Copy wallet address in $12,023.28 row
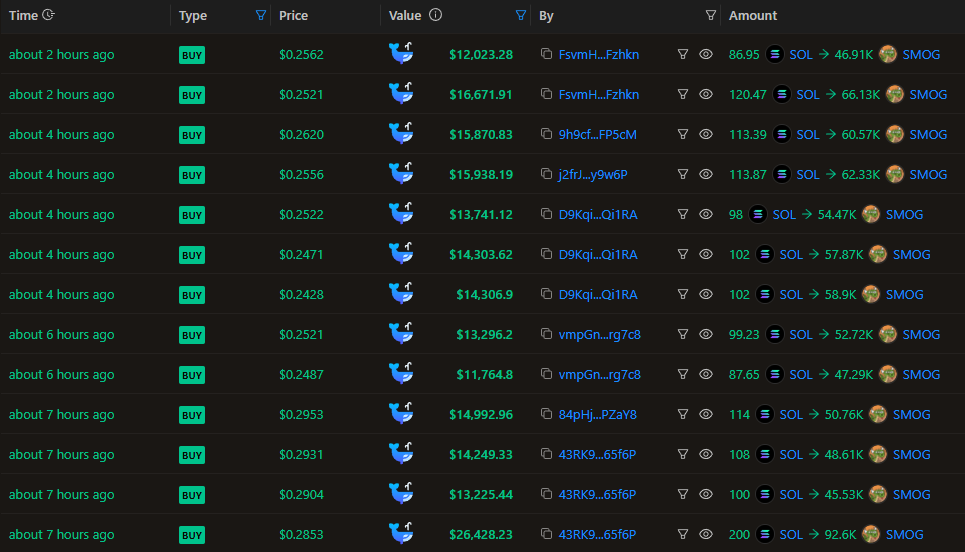 coord(546,54)
